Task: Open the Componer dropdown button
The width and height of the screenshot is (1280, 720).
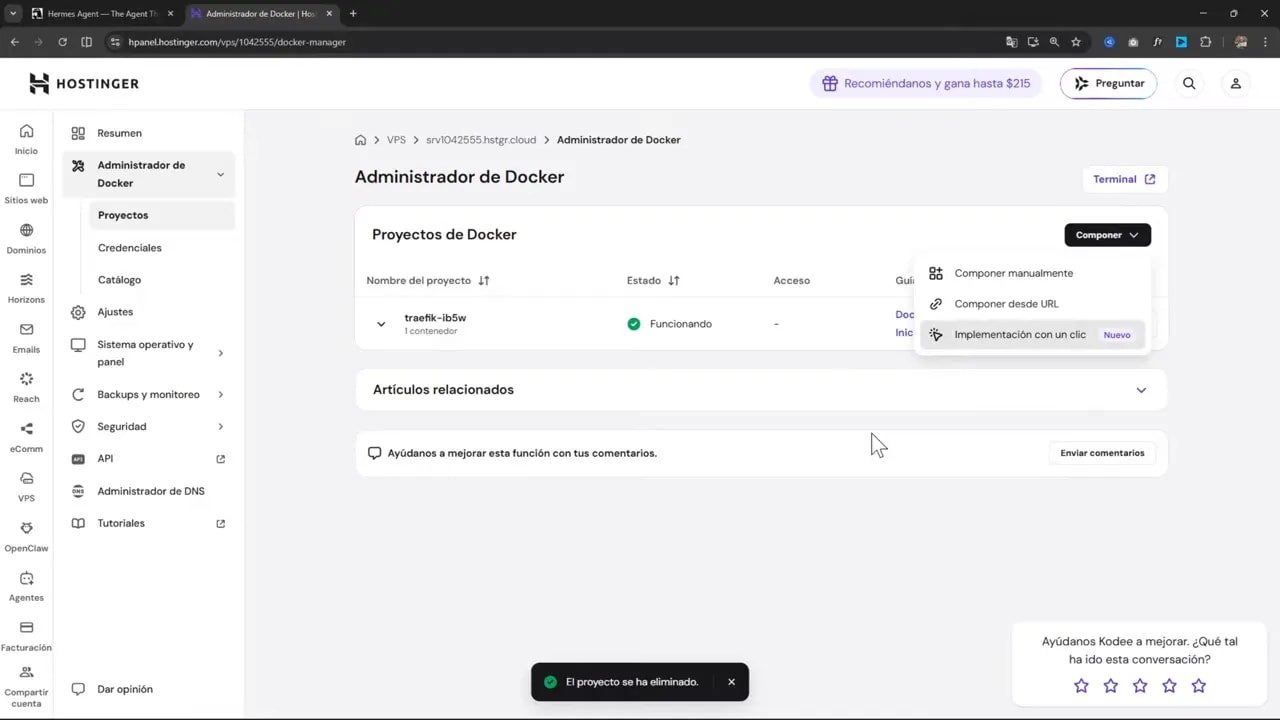Action: pos(1107,235)
